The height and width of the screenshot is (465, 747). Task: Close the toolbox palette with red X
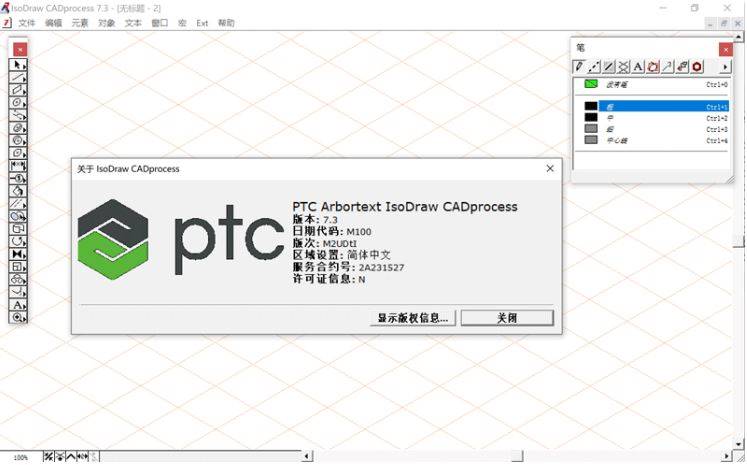click(x=20, y=49)
